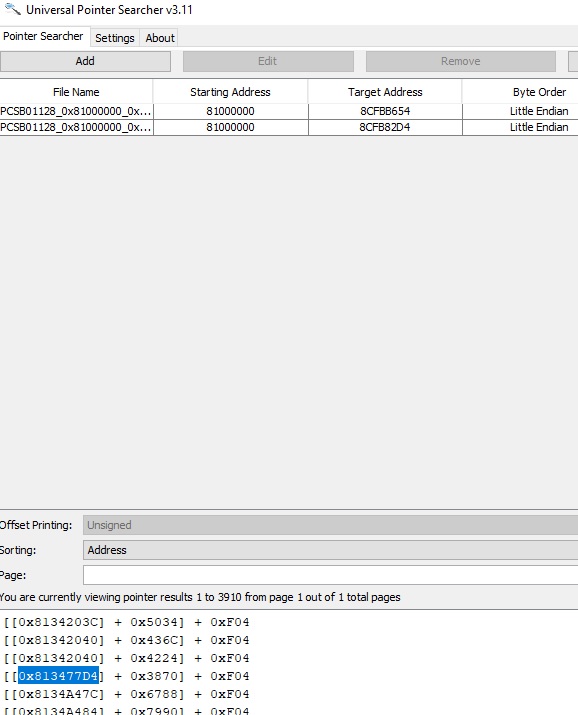
Task: Select the file row with target 8CFBB654
Action: (289, 111)
